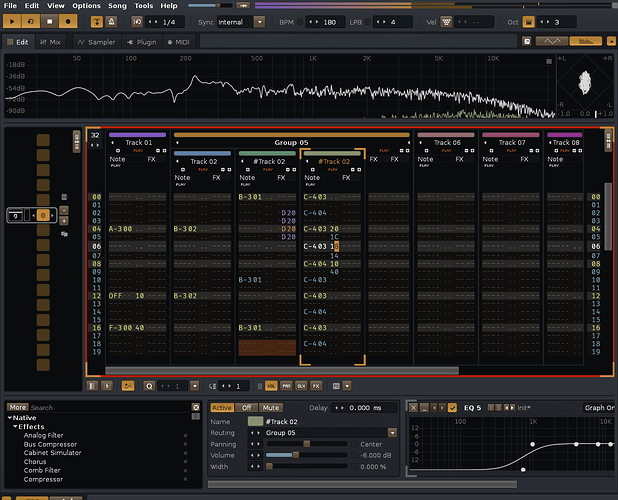Toggle the Record/edit mode button
The image size is (618, 500).
(x=67, y=20)
